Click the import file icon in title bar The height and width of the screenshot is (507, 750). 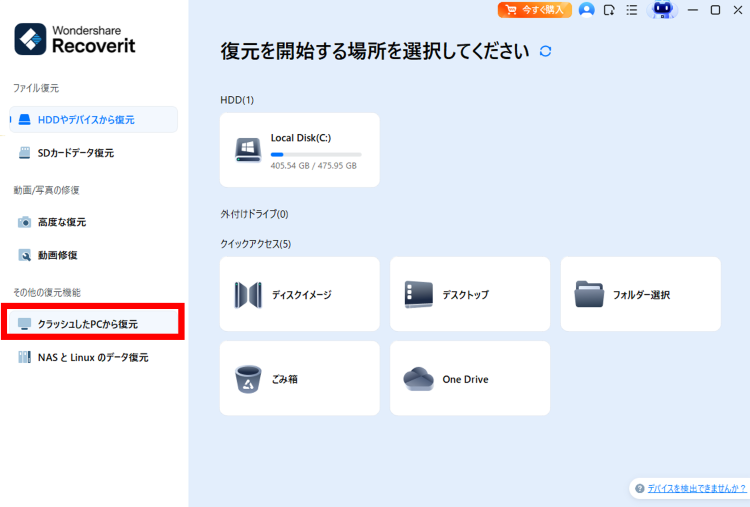(x=609, y=10)
